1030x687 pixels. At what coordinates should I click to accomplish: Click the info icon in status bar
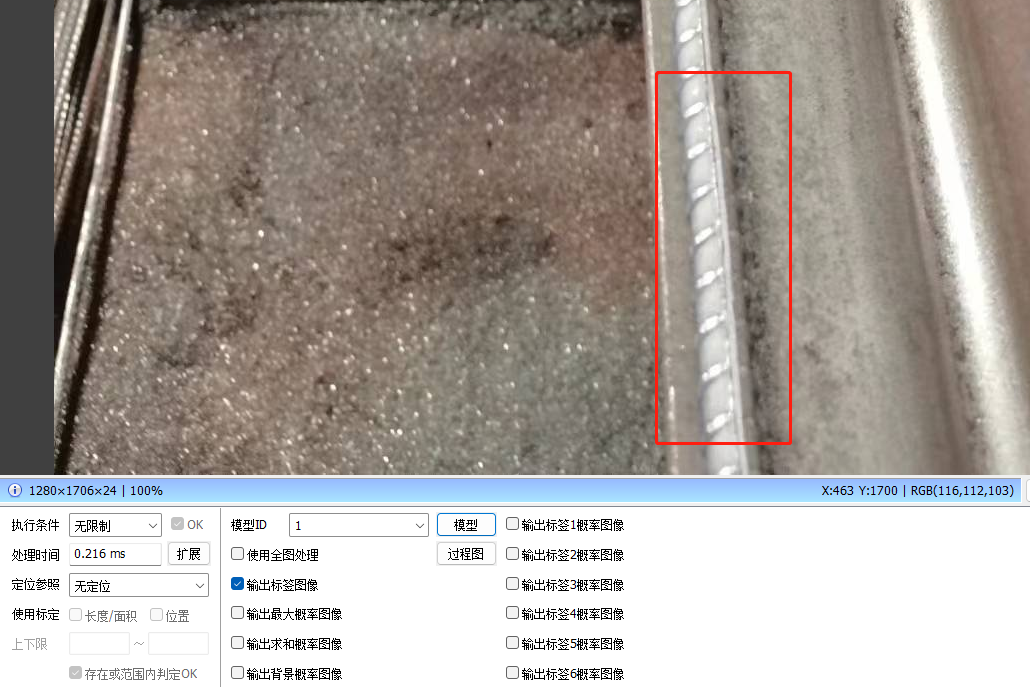click(x=14, y=491)
